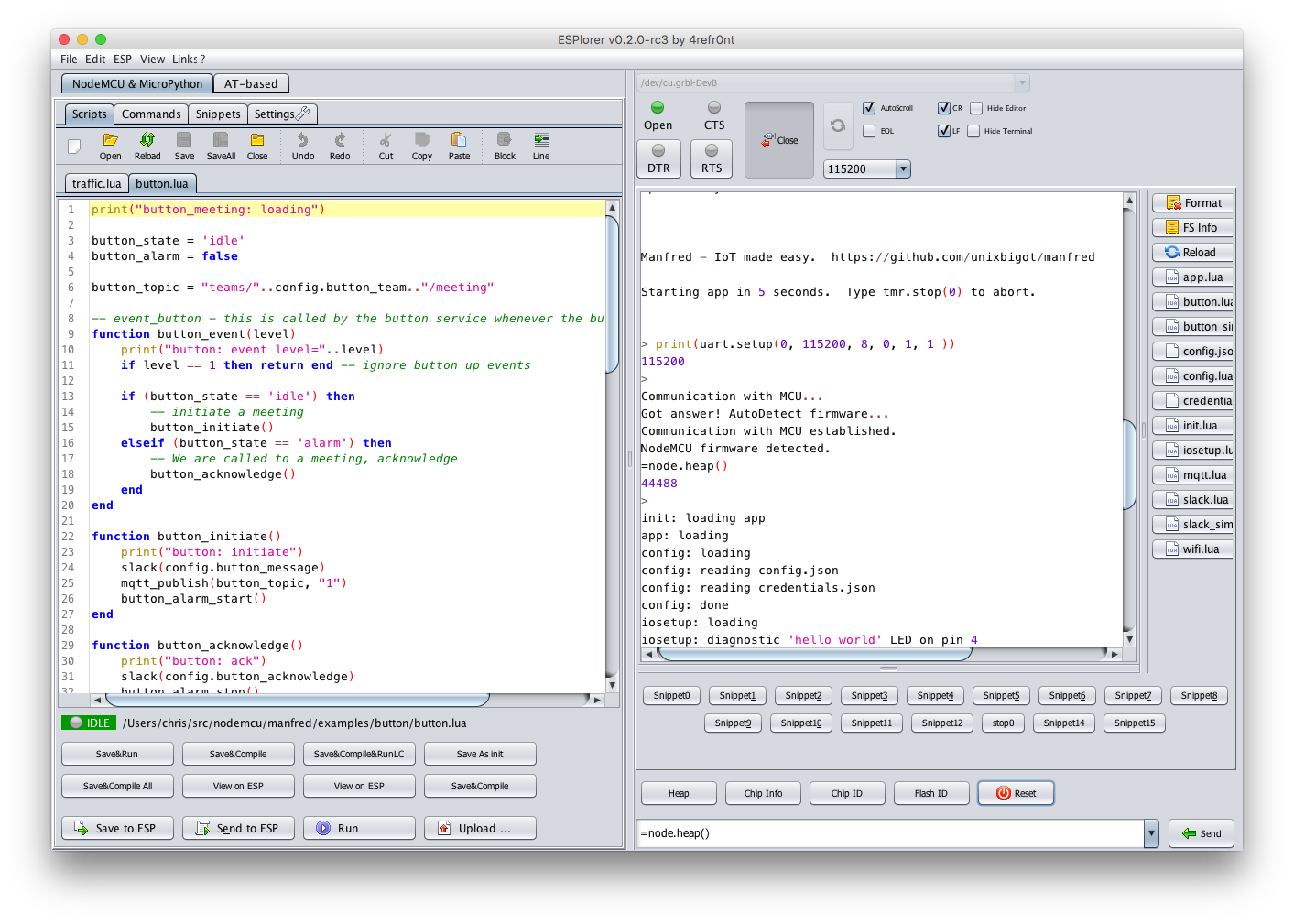1294x924 pixels.
Task: Format the ESP filesystem
Action: point(1193,202)
